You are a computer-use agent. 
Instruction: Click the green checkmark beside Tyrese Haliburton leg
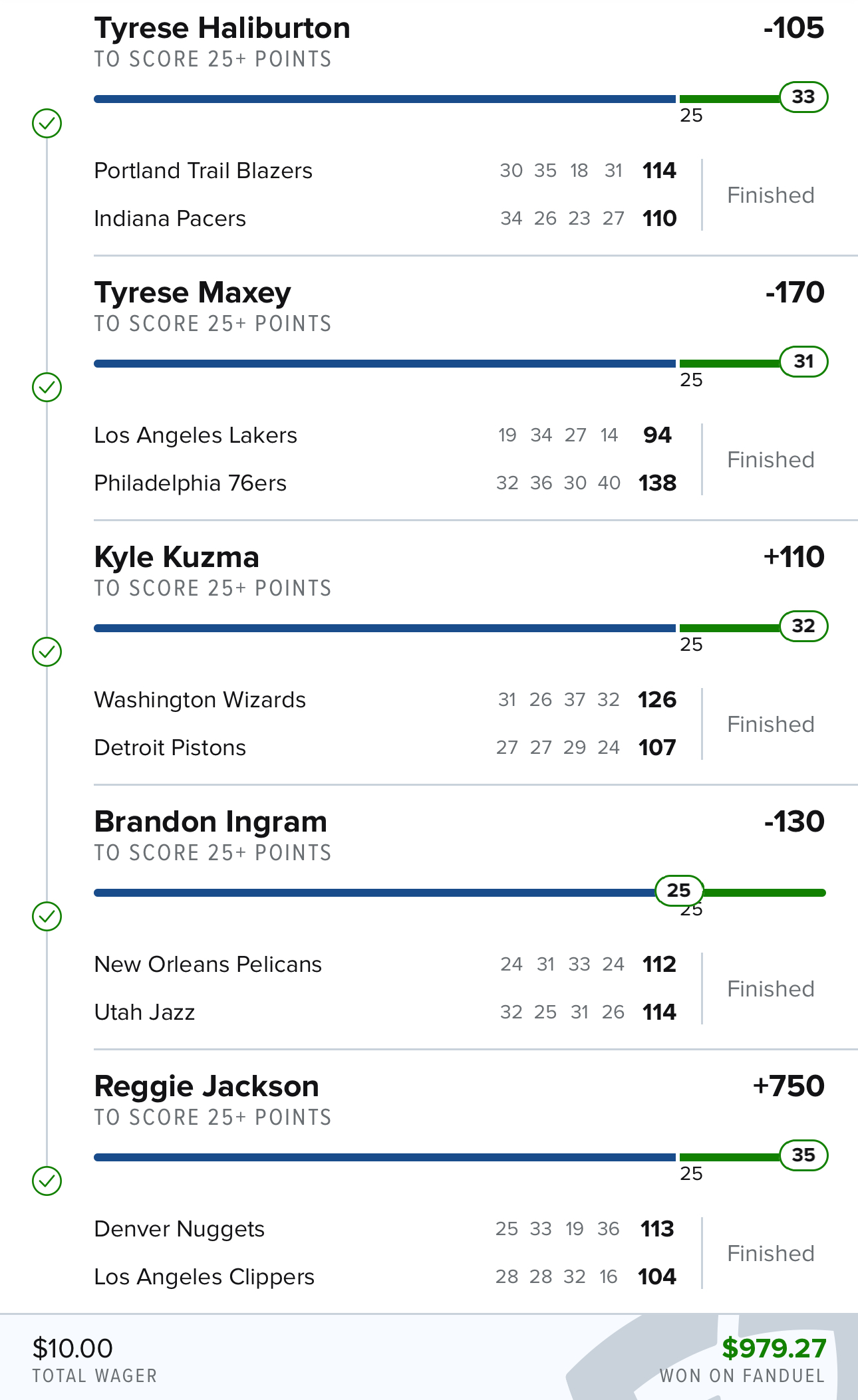pos(47,123)
